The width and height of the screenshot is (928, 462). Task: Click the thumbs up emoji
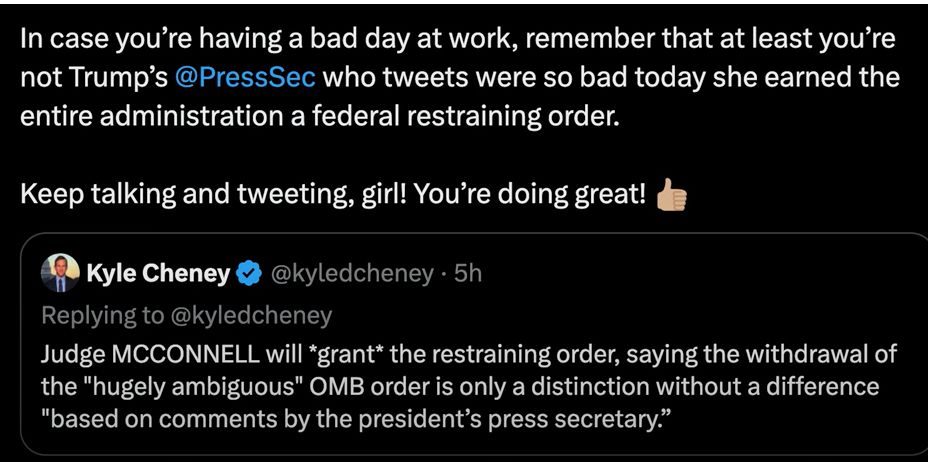(671, 195)
